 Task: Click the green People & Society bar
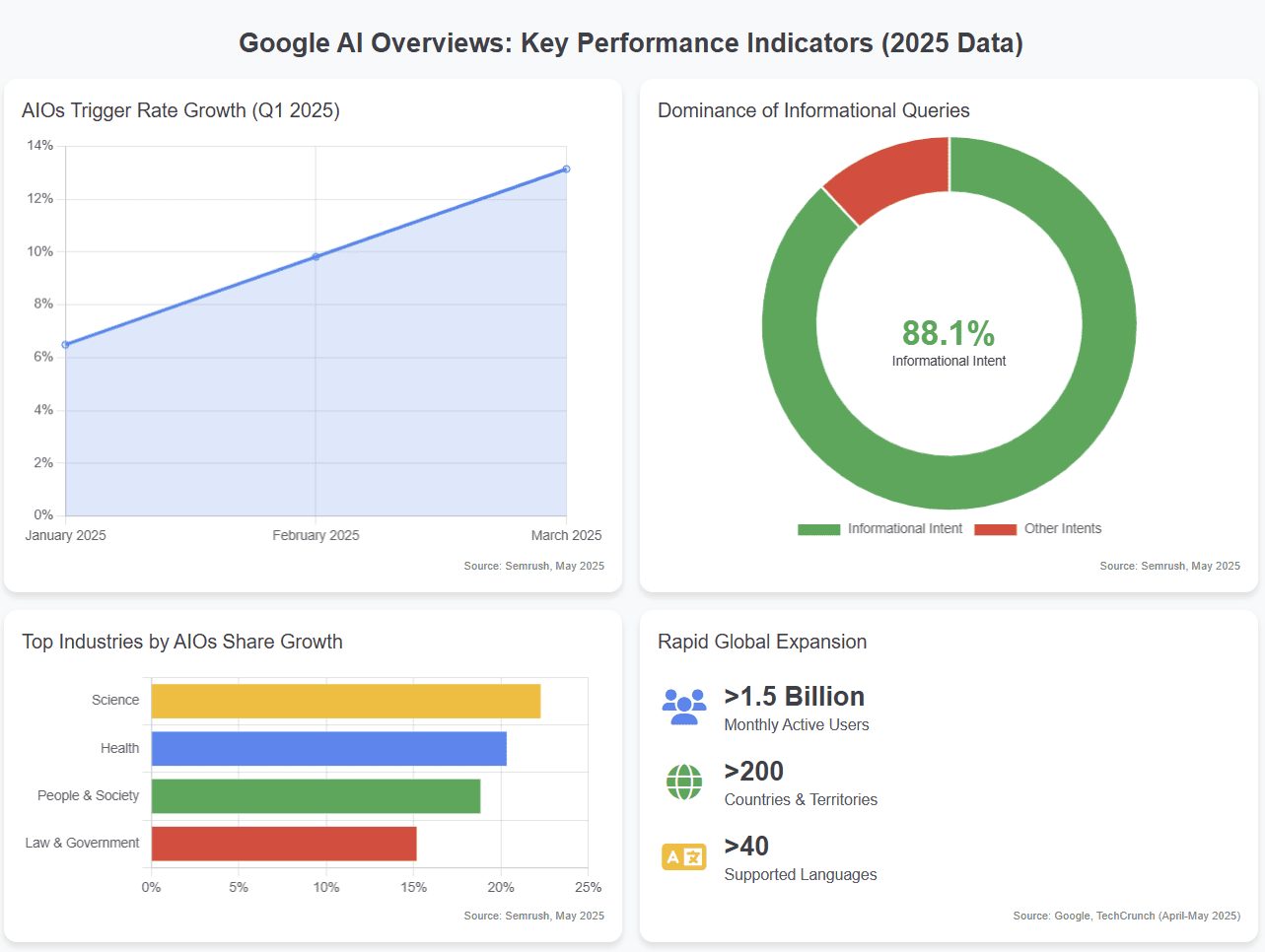[316, 796]
